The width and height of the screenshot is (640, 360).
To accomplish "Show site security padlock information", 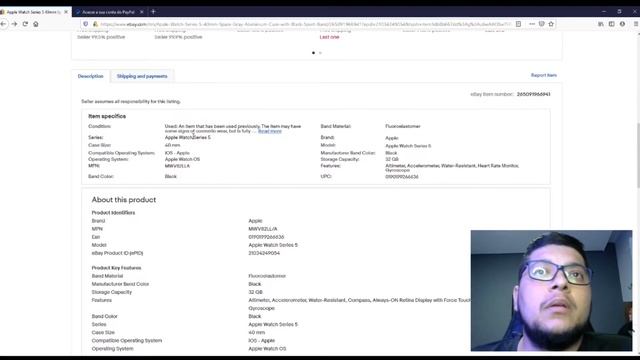I will tap(96, 24).
